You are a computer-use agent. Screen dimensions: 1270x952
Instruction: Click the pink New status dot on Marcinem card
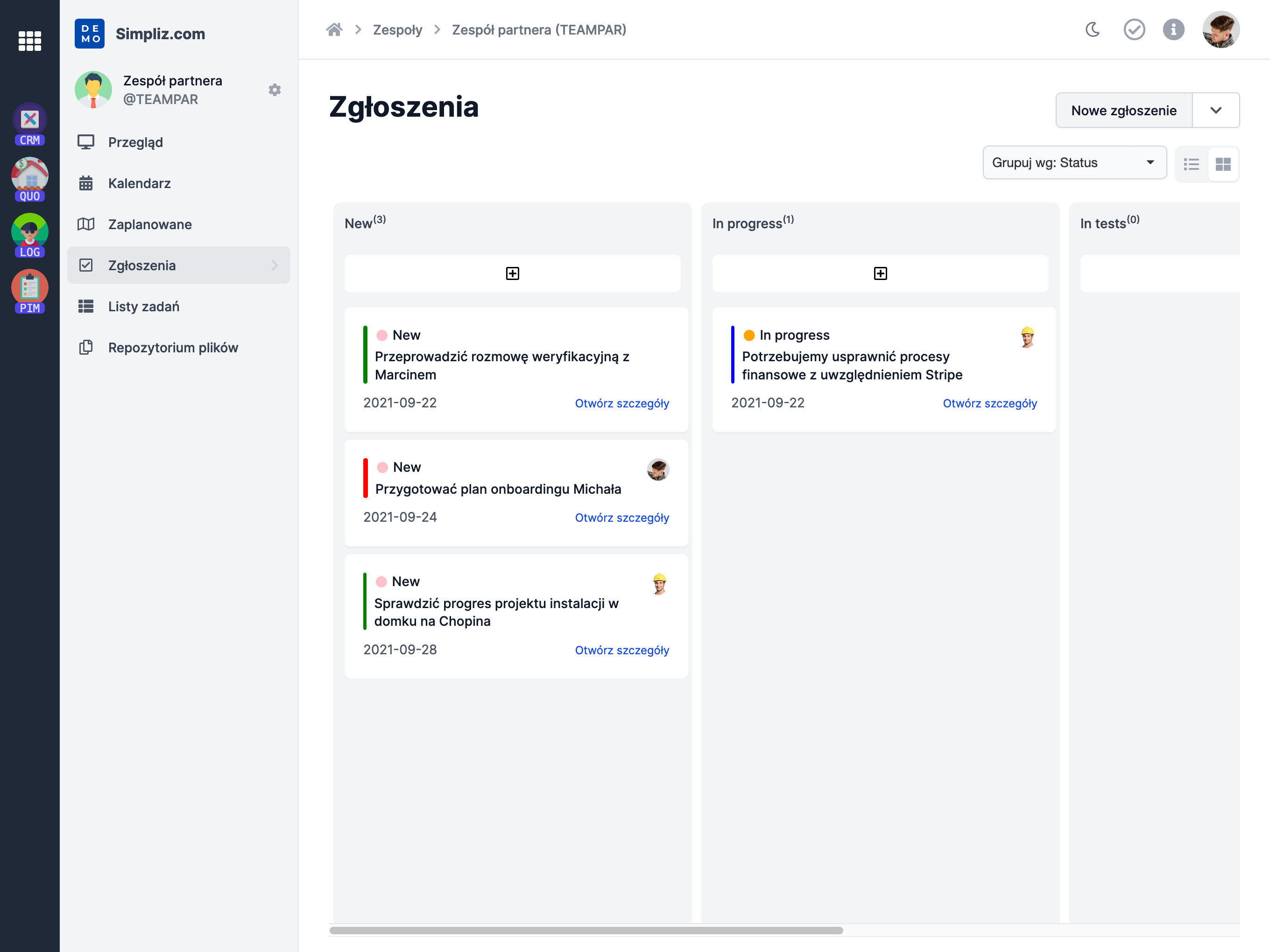pyautogui.click(x=382, y=335)
